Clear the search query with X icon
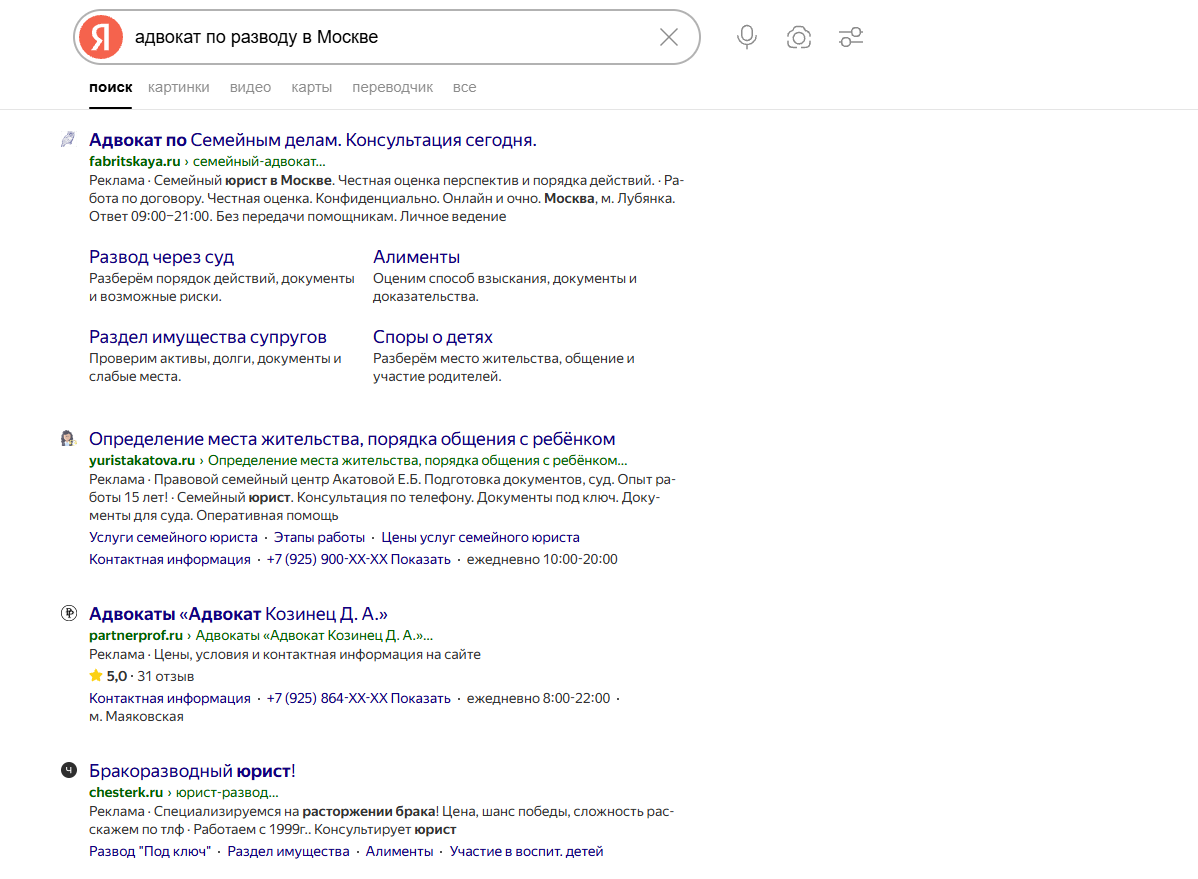The image size is (1198, 879). (669, 37)
